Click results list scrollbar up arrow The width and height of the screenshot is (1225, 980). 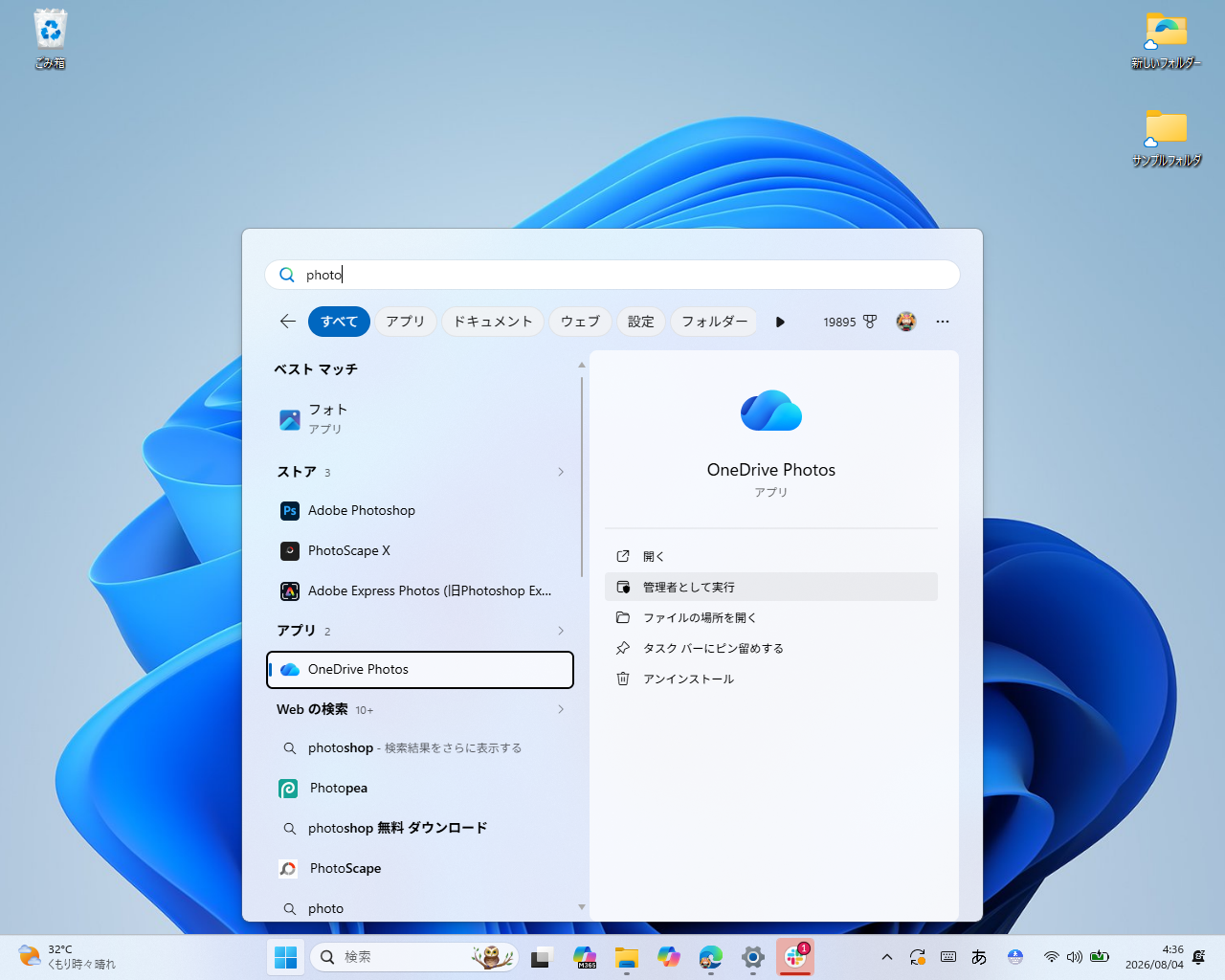point(581,366)
